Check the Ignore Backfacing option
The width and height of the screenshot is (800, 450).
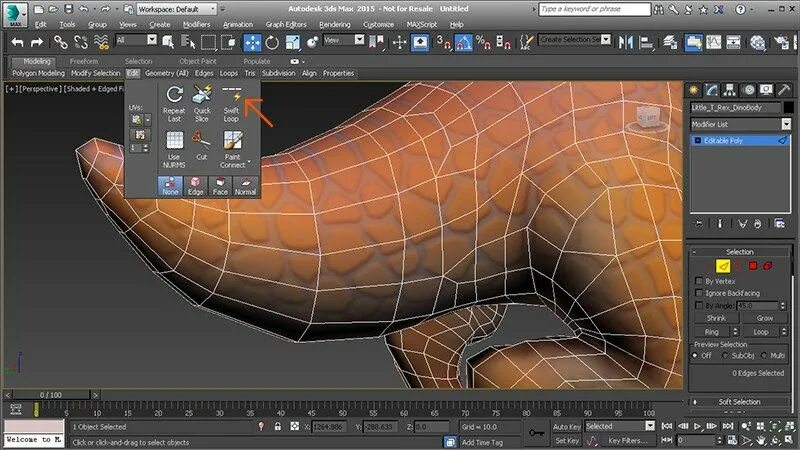699,293
